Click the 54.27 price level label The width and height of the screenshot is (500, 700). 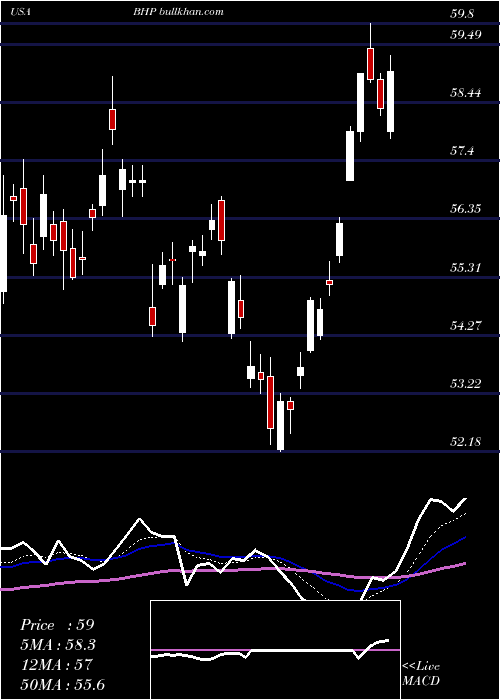coord(466,325)
